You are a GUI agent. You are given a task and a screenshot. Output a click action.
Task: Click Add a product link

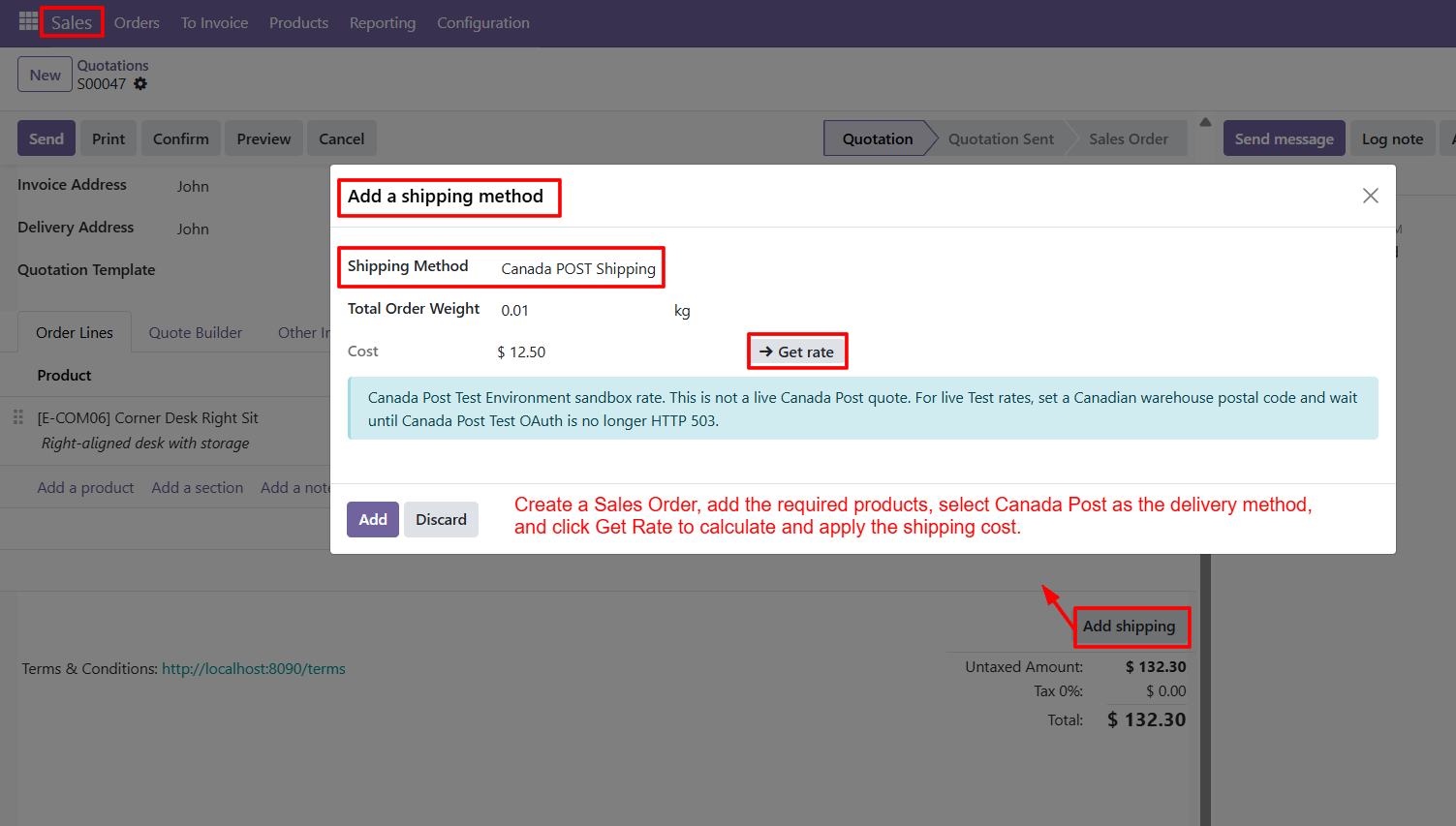pos(85,487)
